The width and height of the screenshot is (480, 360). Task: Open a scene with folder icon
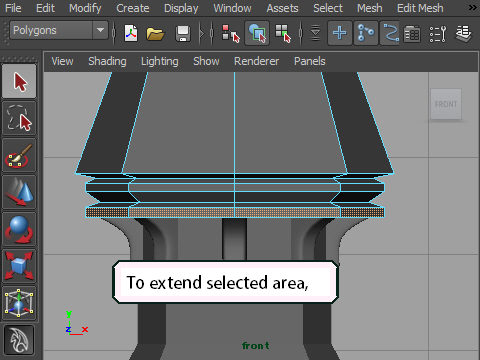[155, 34]
